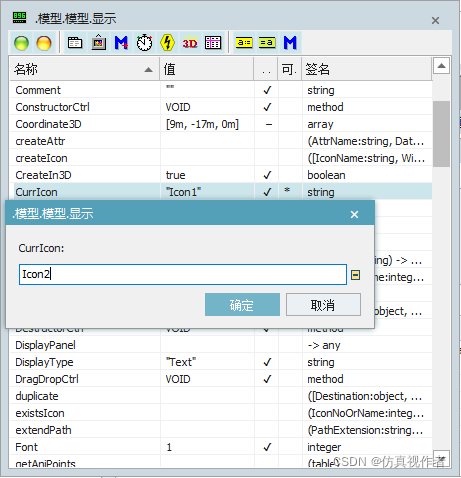The image size is (461, 478).
Task: Click the table grid toolbar icon
Action: coord(213,43)
